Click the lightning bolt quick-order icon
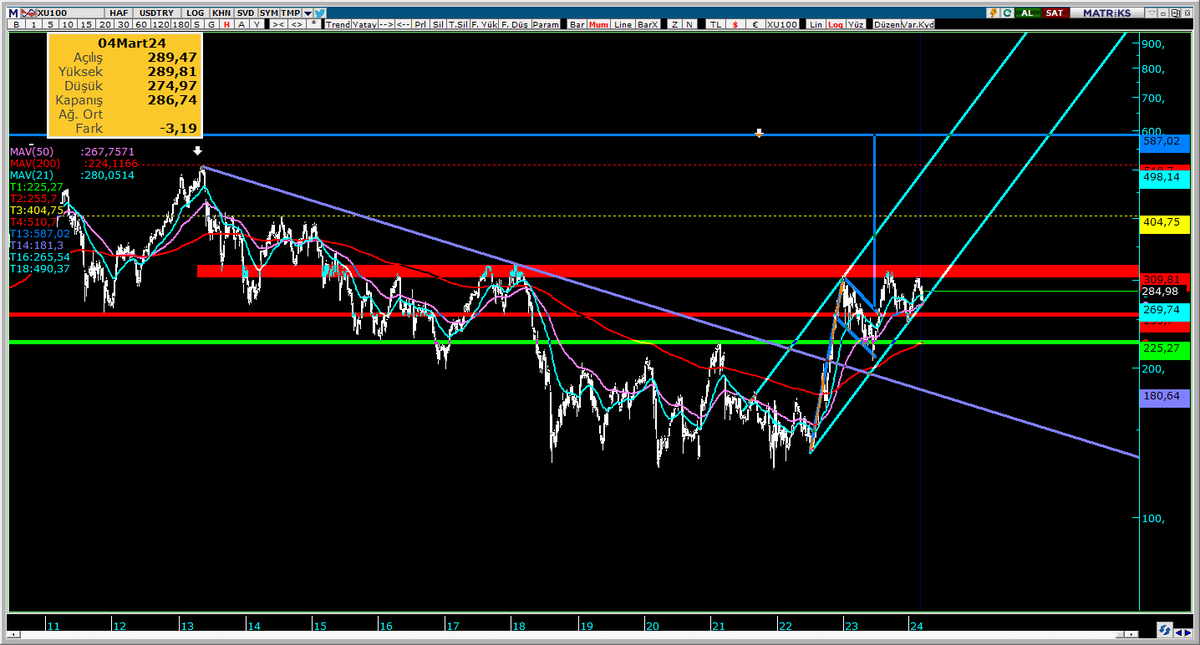The height and width of the screenshot is (645, 1200). [x=993, y=13]
